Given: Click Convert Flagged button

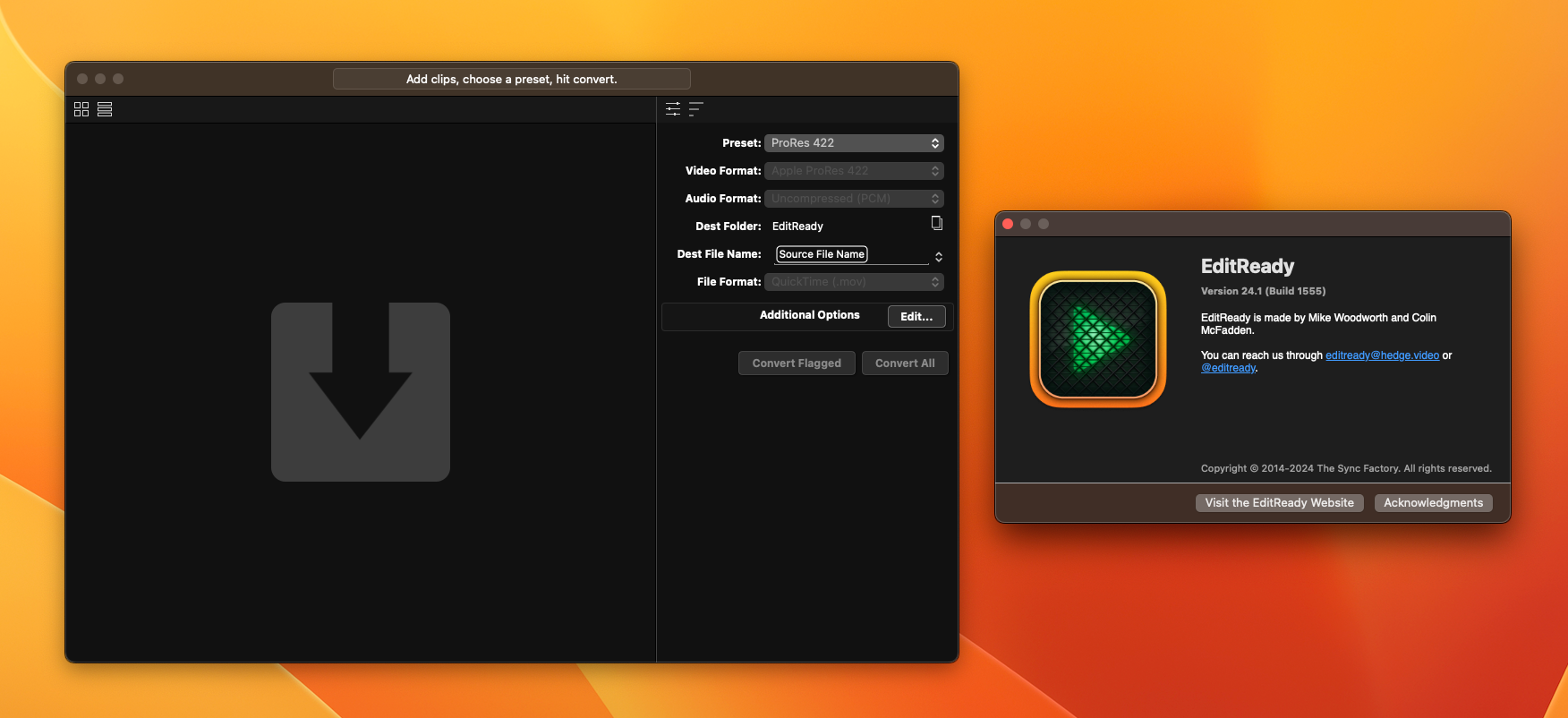Looking at the screenshot, I should click(797, 363).
